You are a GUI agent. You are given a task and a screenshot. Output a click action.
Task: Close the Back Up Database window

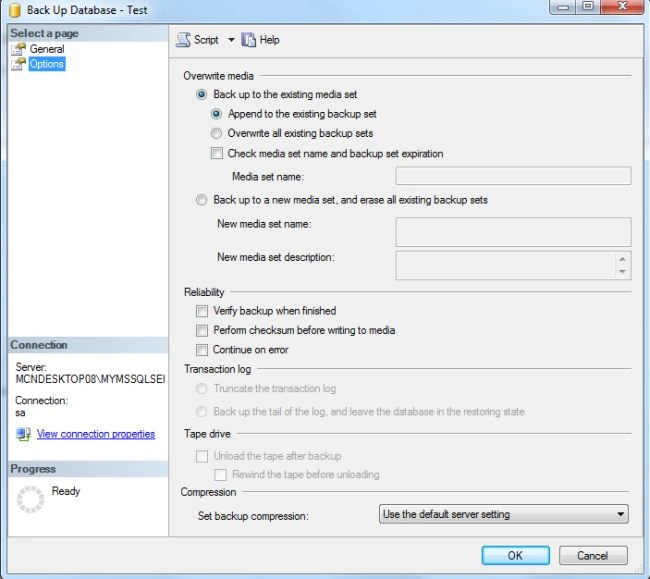pos(622,7)
